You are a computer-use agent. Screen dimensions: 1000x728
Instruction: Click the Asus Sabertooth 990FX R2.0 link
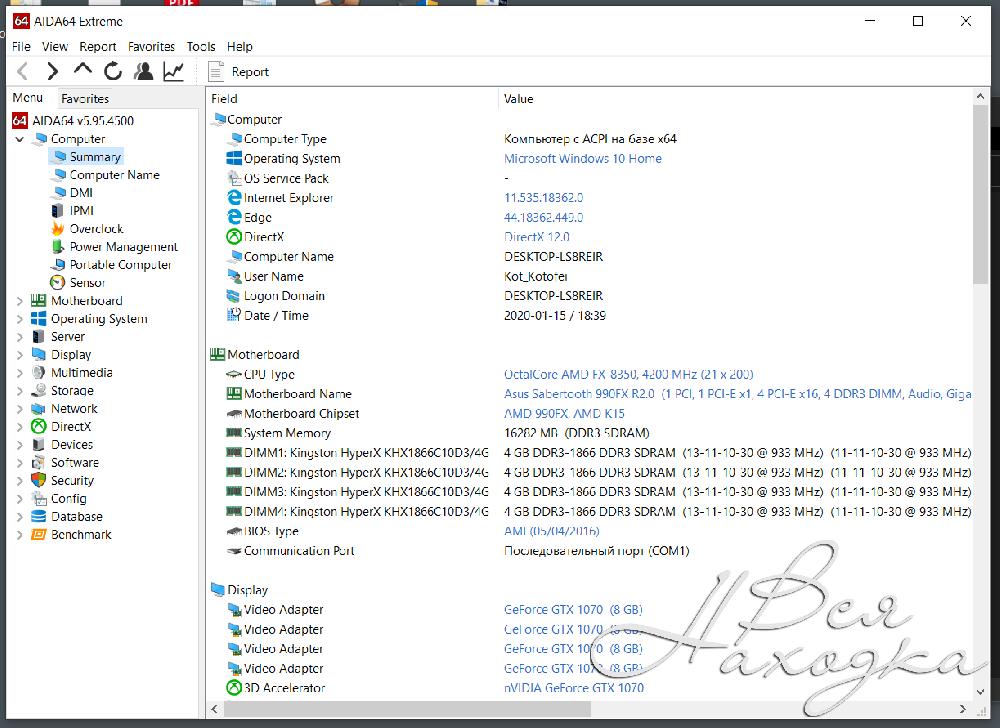coord(579,394)
